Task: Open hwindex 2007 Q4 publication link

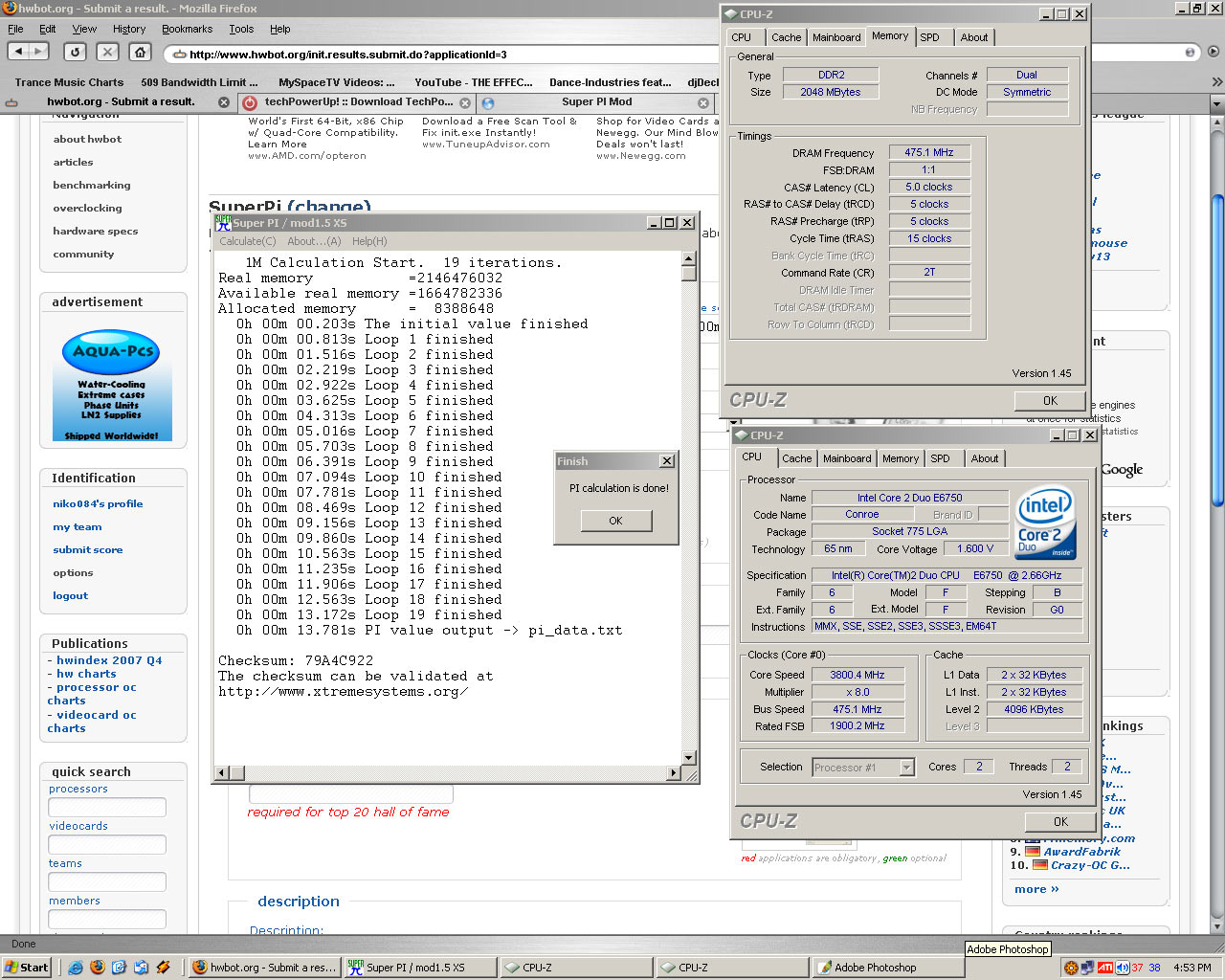Action: 109,660
